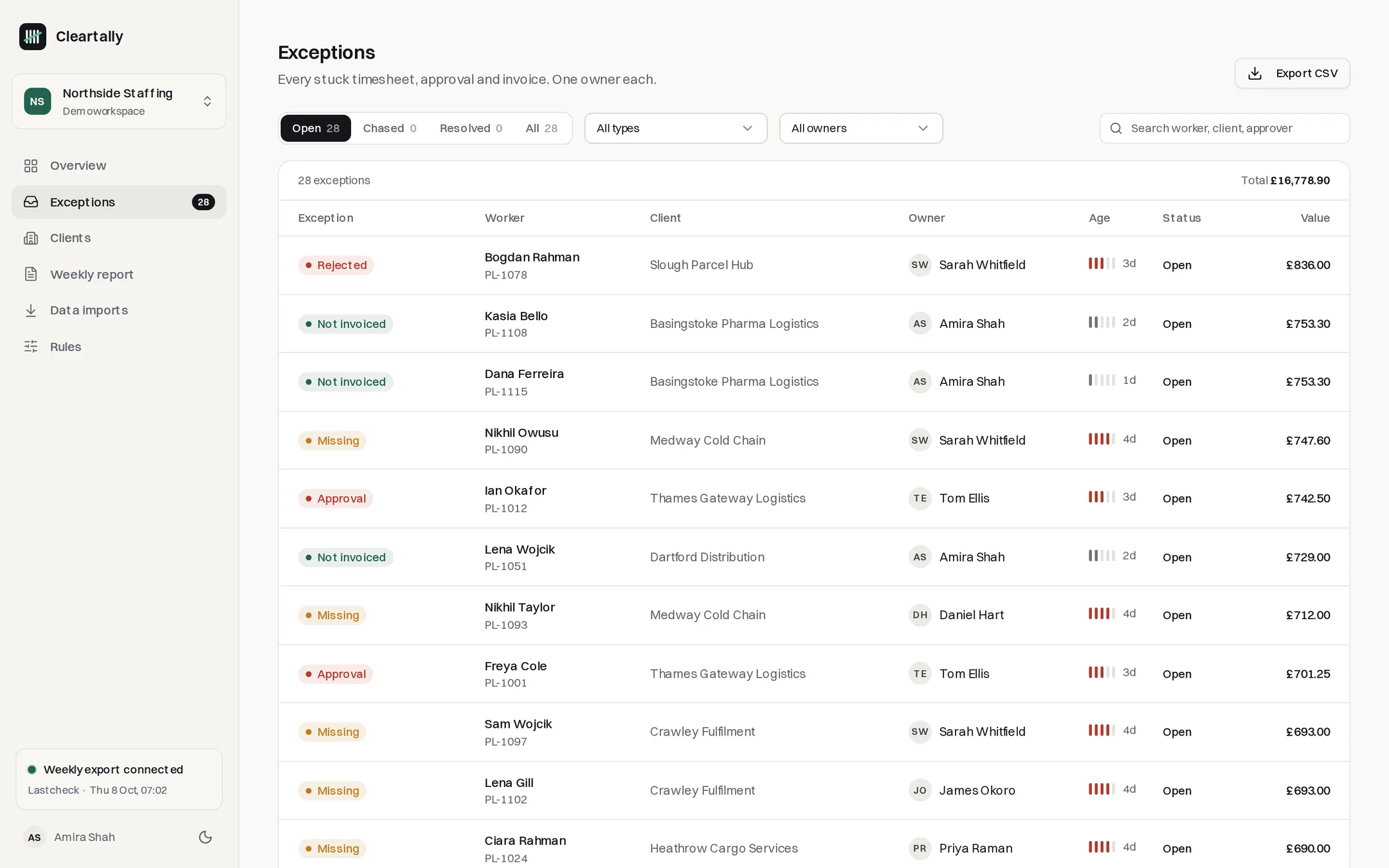Click the AS avatar beside Amira Shah in sidebar
The height and width of the screenshot is (868, 1389).
(35, 837)
